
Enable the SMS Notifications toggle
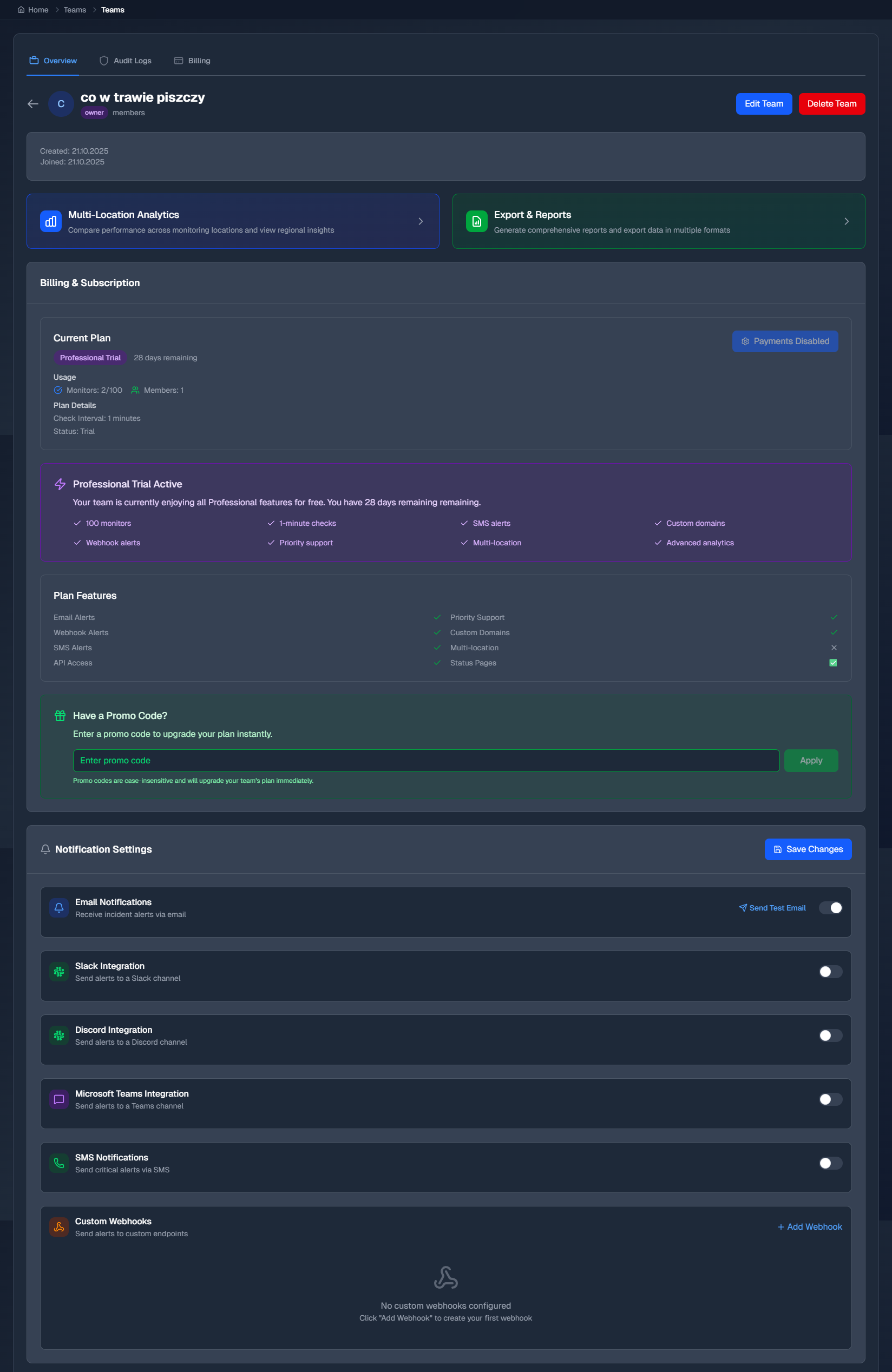coord(830,1163)
